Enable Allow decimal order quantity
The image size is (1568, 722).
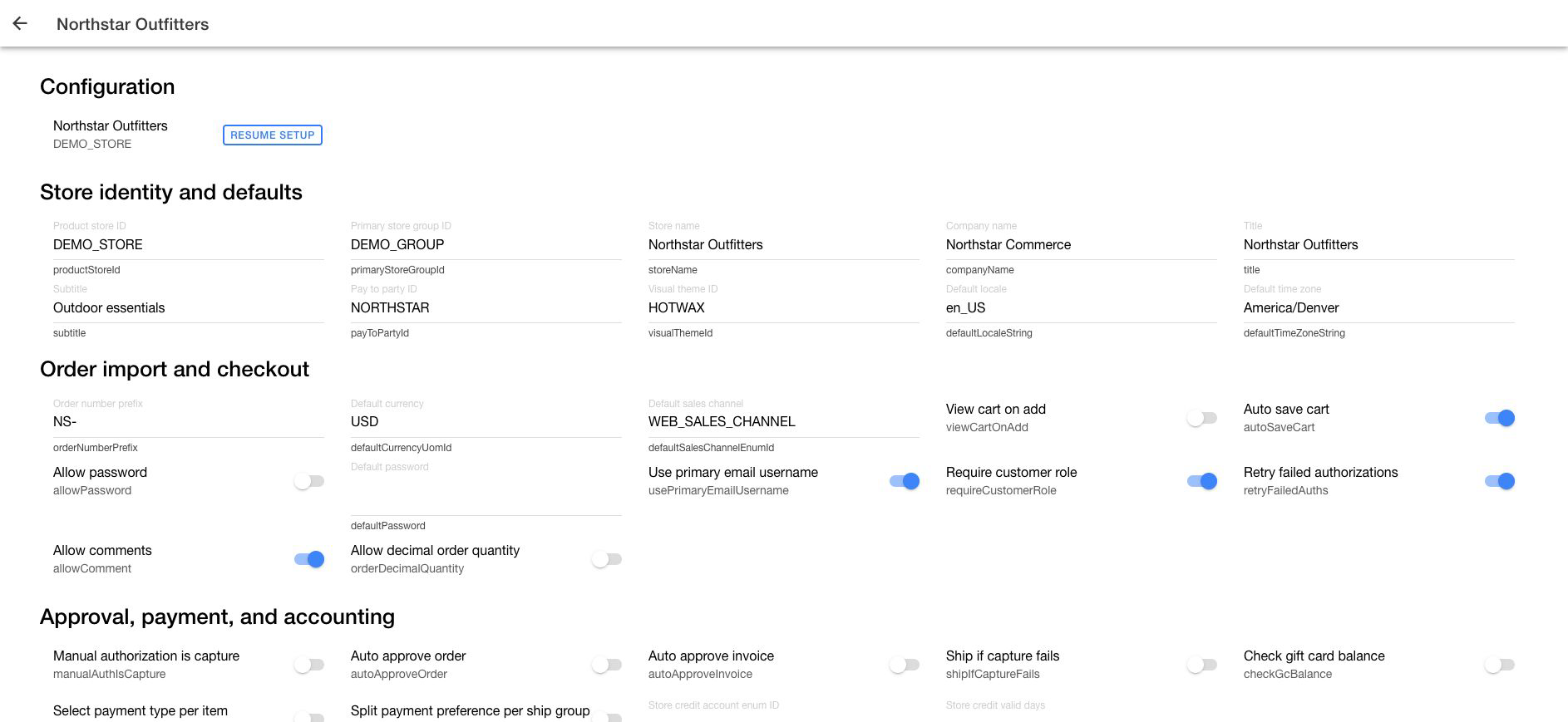pos(606,559)
